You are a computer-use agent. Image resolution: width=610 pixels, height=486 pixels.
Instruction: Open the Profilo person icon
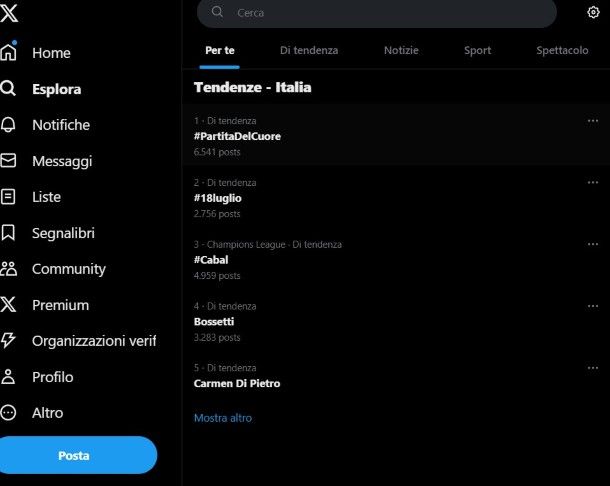[8, 377]
